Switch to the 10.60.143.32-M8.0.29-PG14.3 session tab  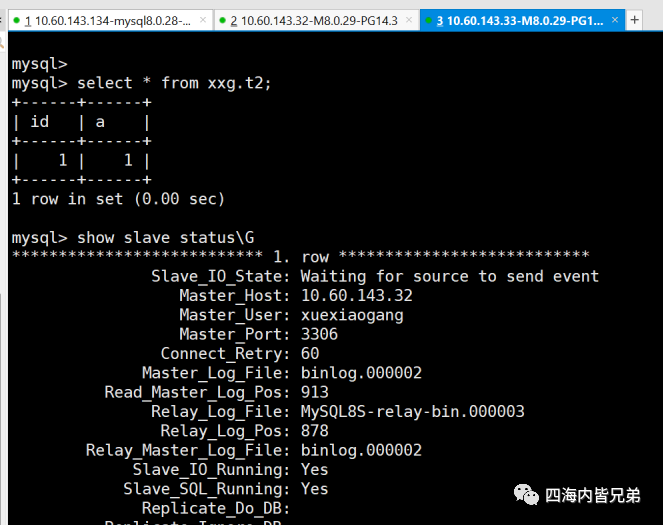click(x=316, y=20)
